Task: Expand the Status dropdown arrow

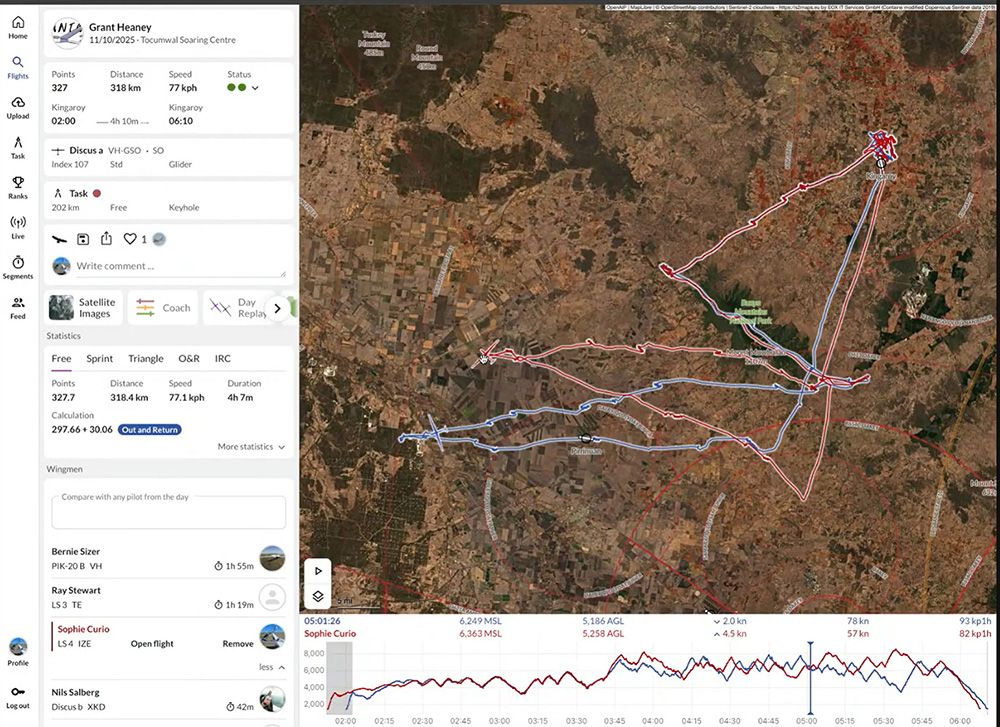Action: pos(255,88)
